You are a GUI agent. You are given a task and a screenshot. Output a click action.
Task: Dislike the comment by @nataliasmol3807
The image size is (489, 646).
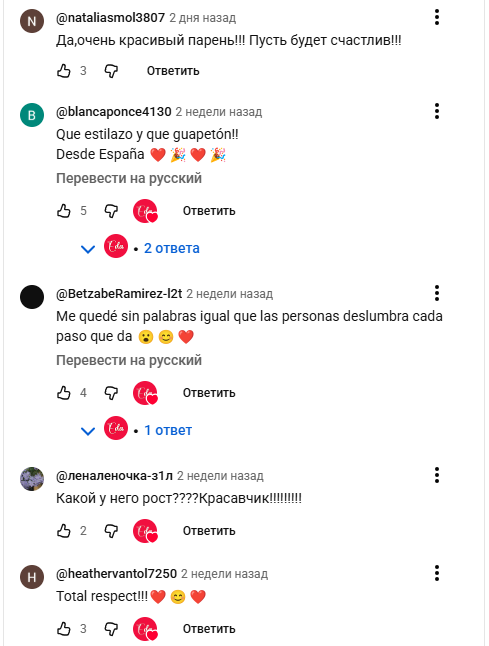(111, 71)
